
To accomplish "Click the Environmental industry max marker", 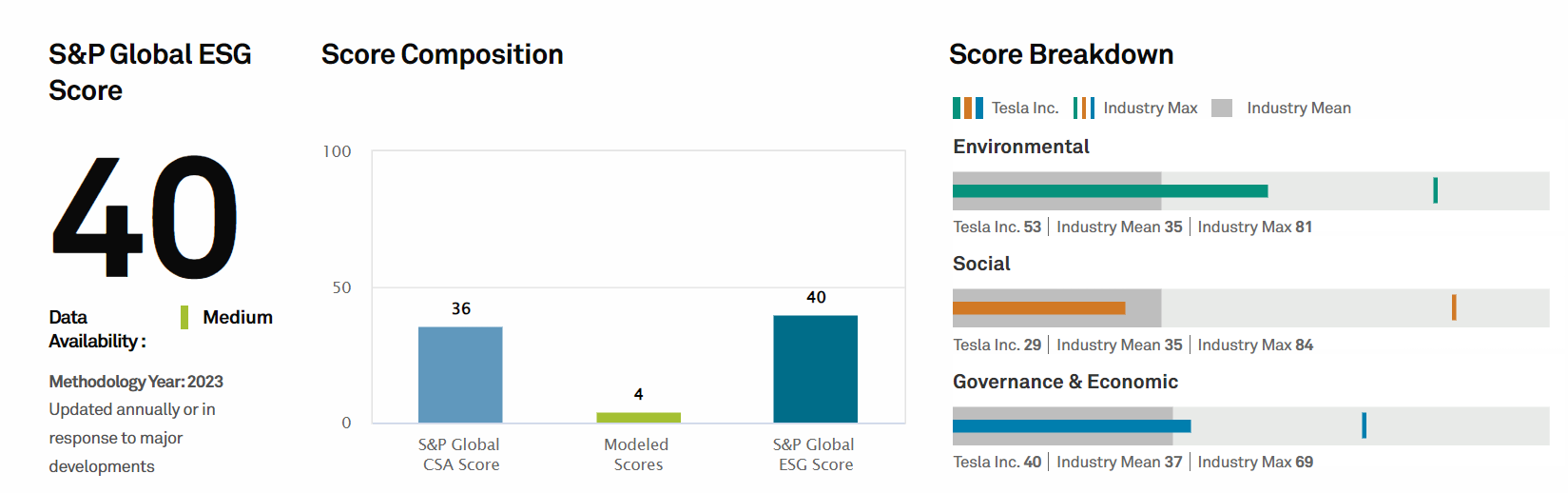I will pos(1435,190).
